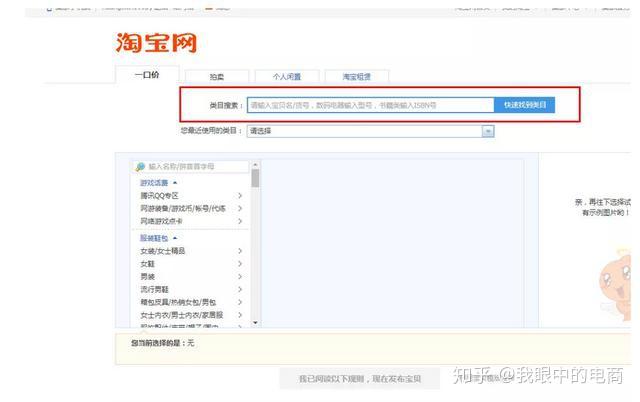Screen dimensions: 640x402
Task: Expand arrow next to 女鞋
Action: tap(240, 264)
